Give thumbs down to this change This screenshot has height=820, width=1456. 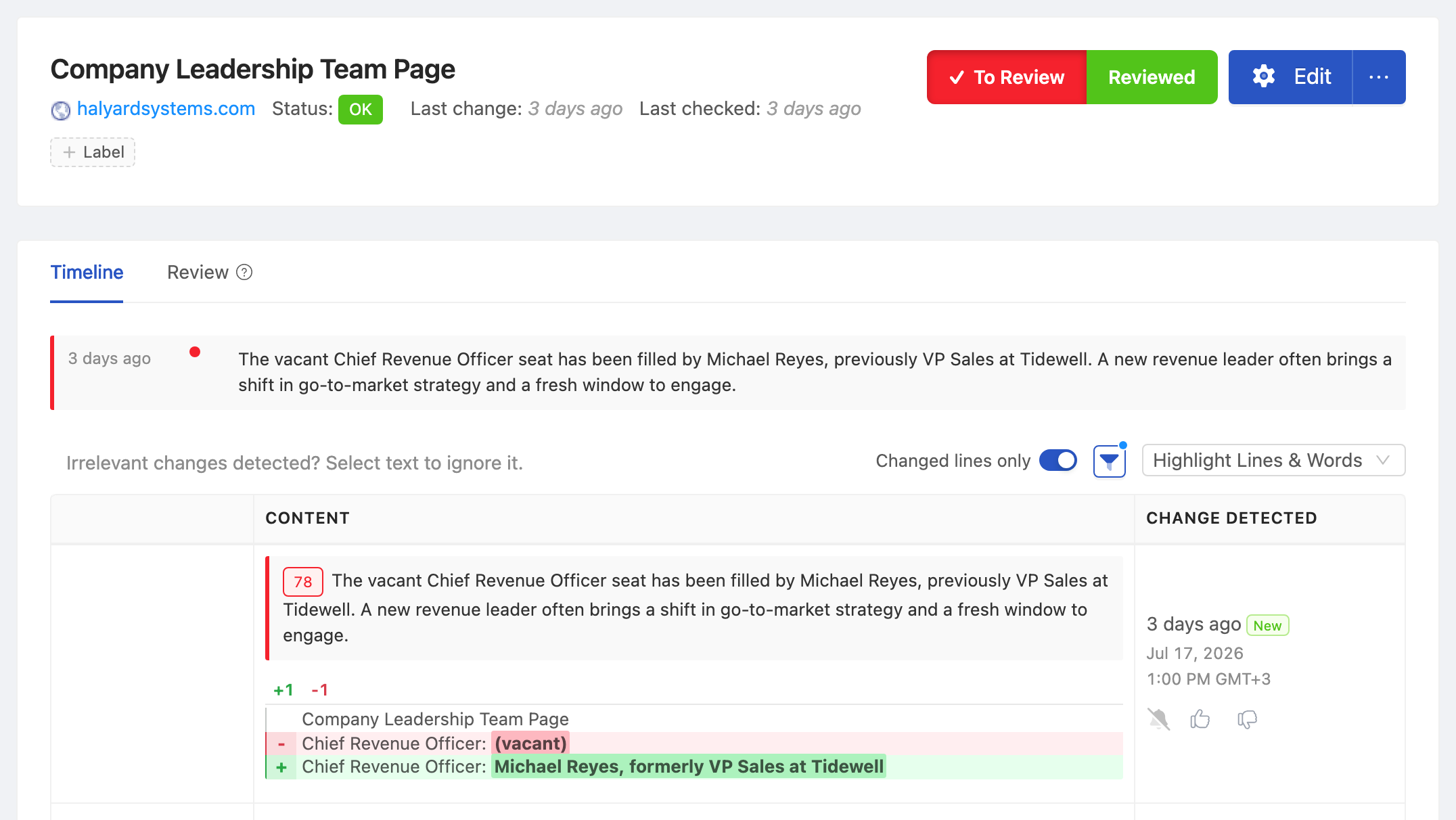(x=1247, y=719)
